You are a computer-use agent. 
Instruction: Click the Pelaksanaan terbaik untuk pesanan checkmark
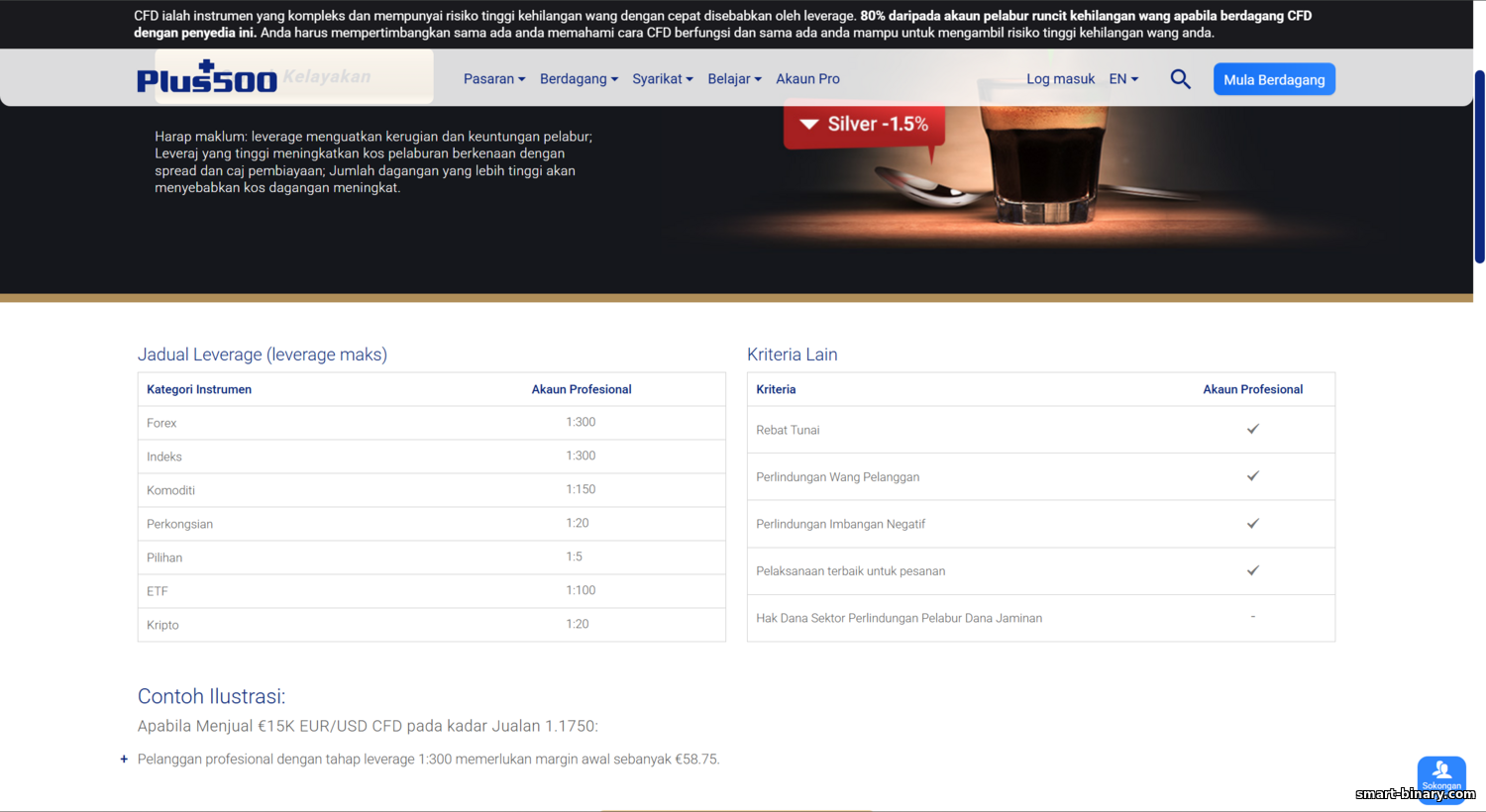(1252, 570)
